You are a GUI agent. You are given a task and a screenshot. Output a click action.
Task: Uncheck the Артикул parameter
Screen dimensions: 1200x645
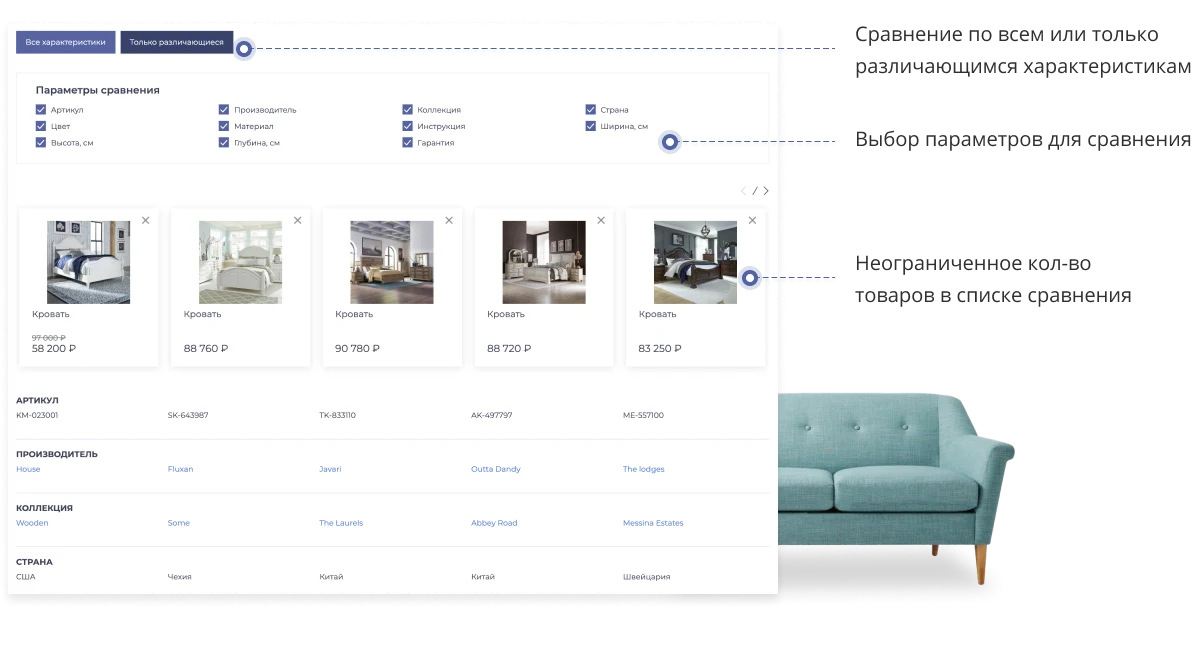(x=41, y=110)
